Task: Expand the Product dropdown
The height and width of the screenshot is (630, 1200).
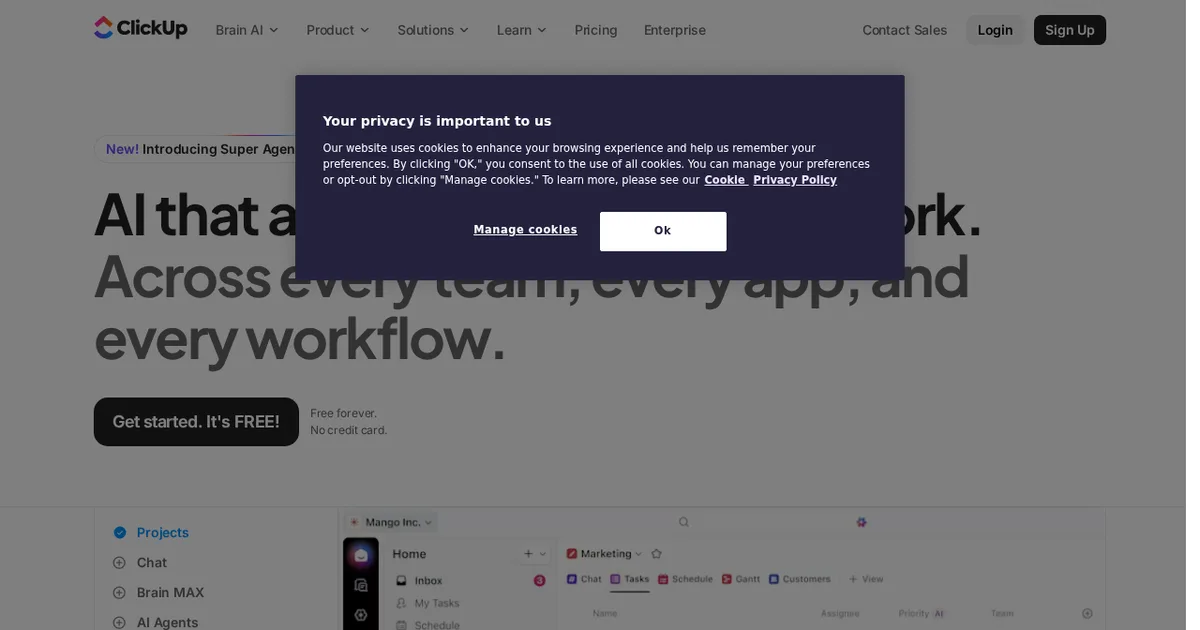Action: [x=338, y=30]
